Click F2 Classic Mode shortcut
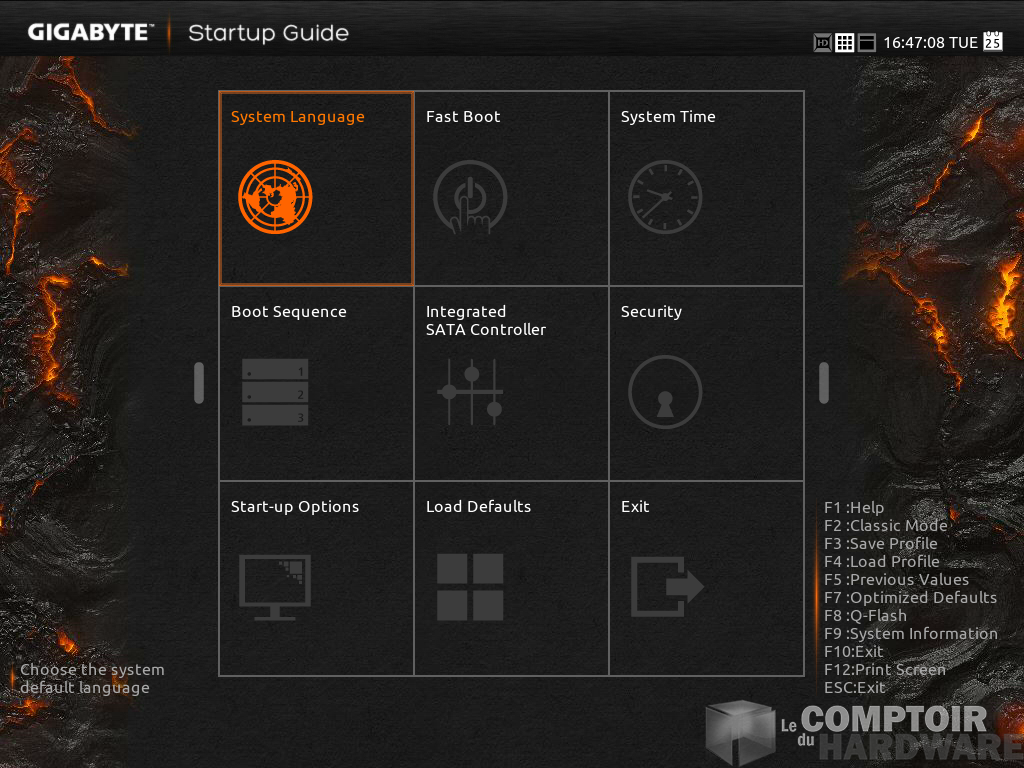1024x768 pixels. pos(885,526)
